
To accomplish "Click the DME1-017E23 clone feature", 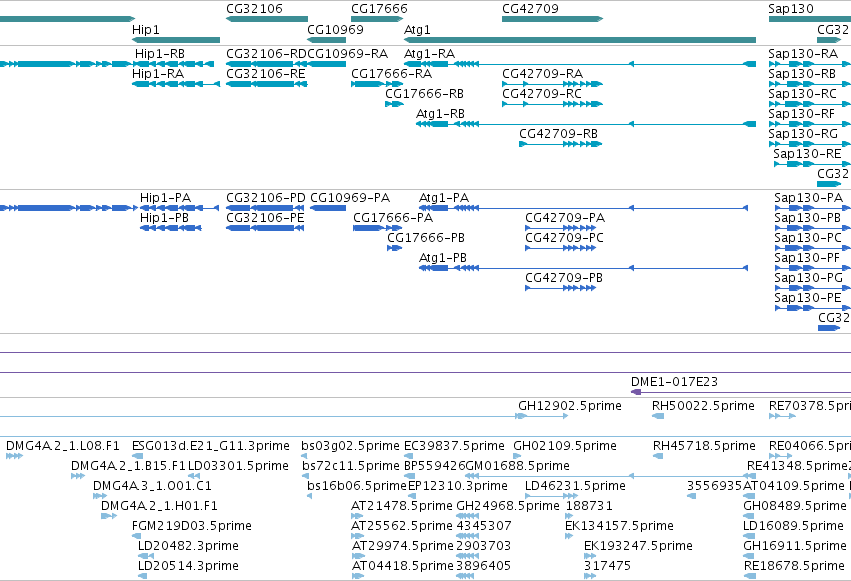I will [741, 392].
